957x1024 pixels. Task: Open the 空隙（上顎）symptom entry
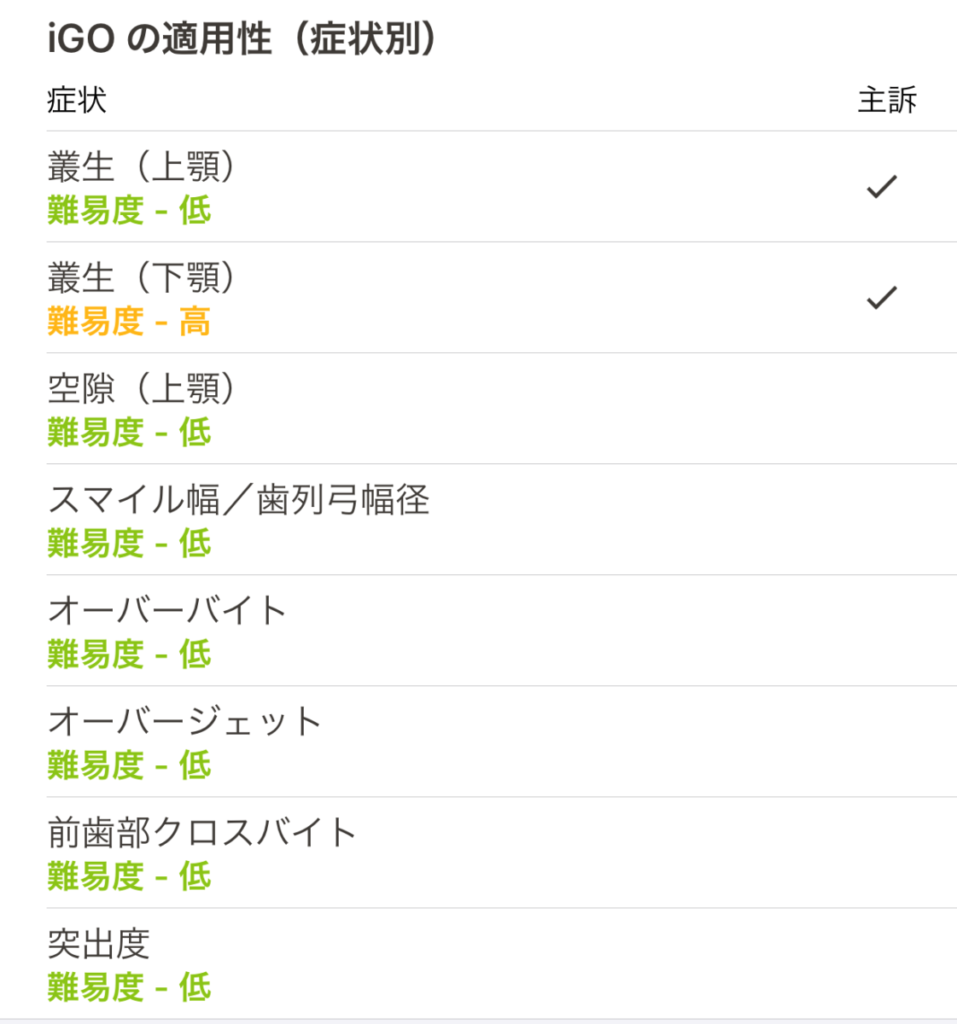[x=502, y=409]
